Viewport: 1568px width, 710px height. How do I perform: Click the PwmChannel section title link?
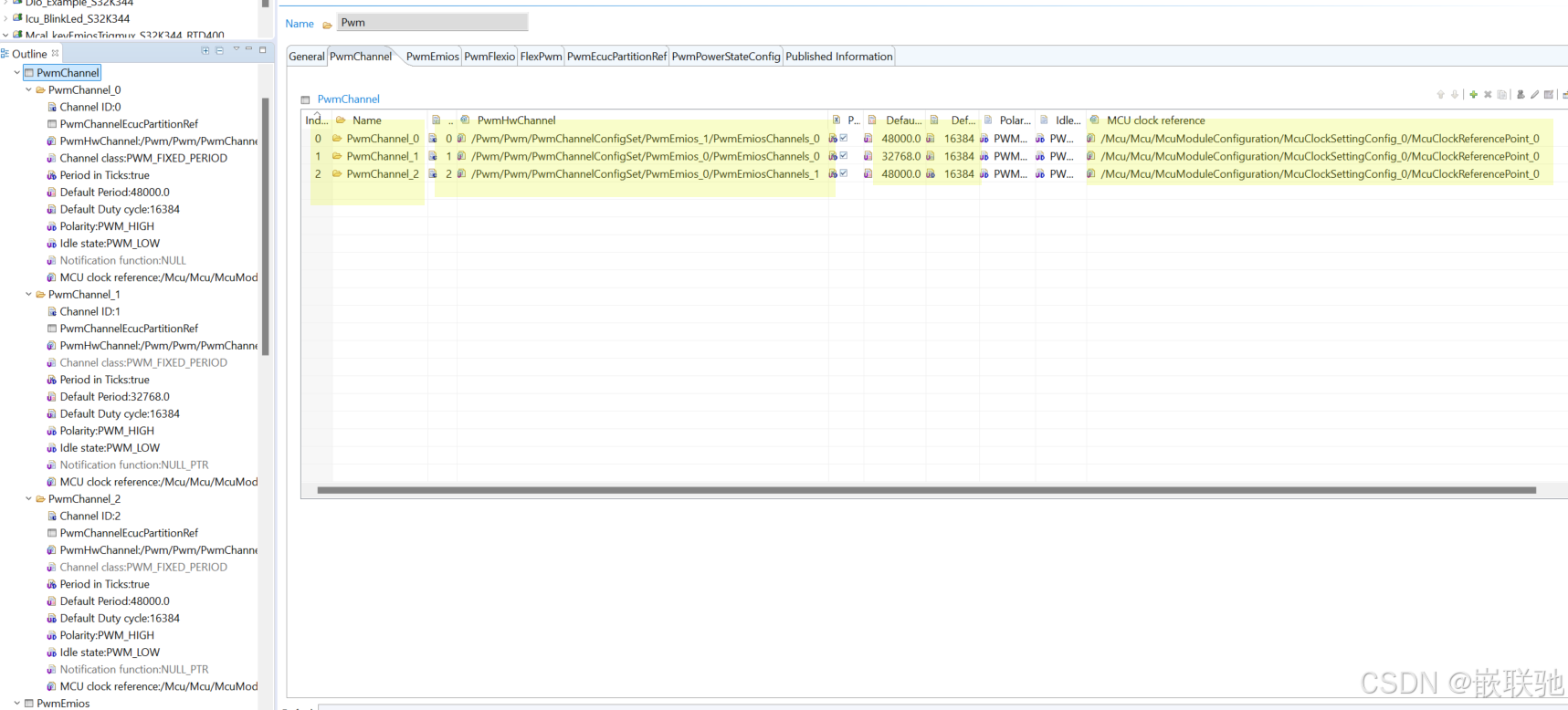[x=349, y=99]
